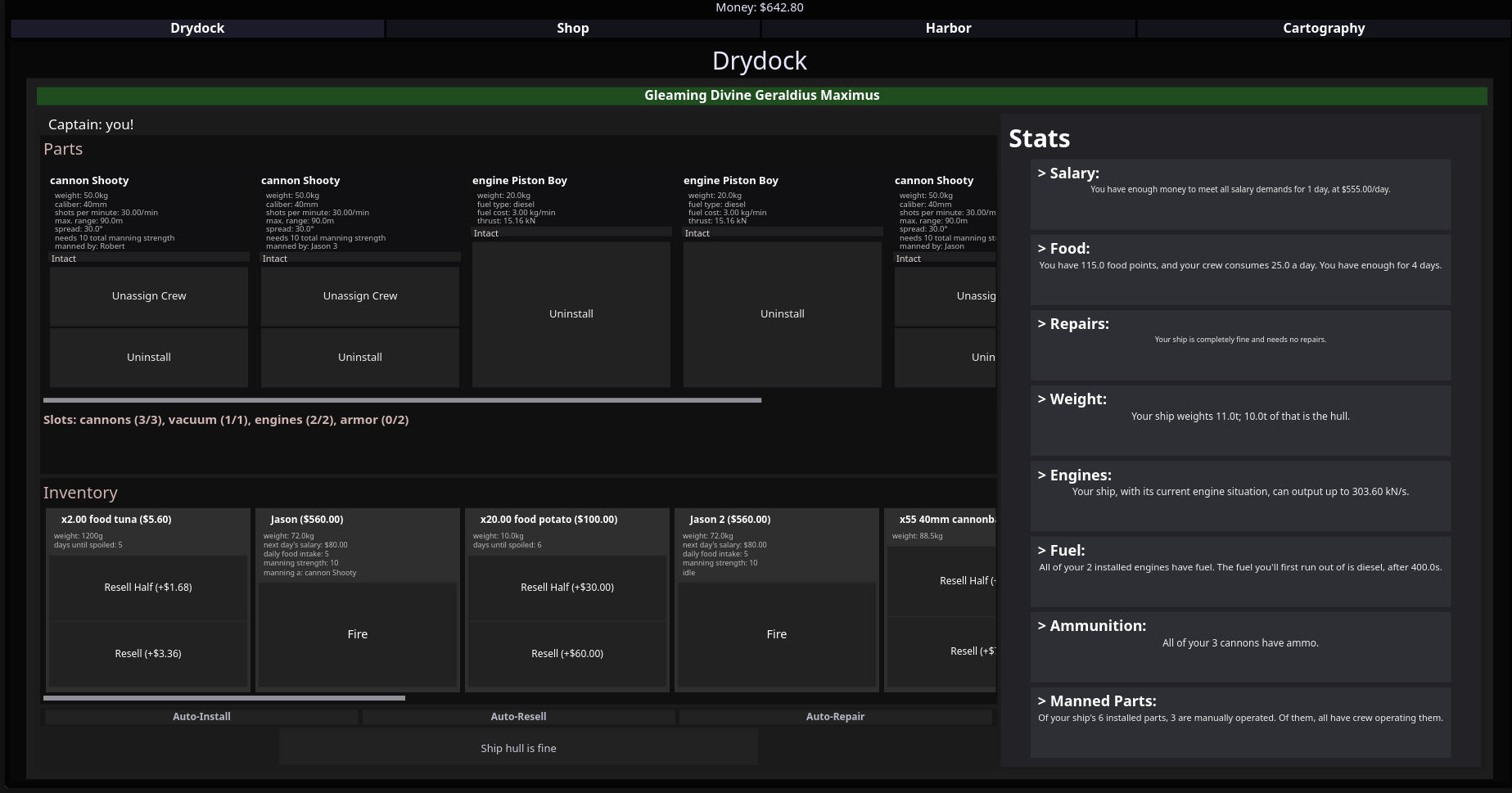
Task: Toggle the Fuel stats section
Action: (1061, 551)
